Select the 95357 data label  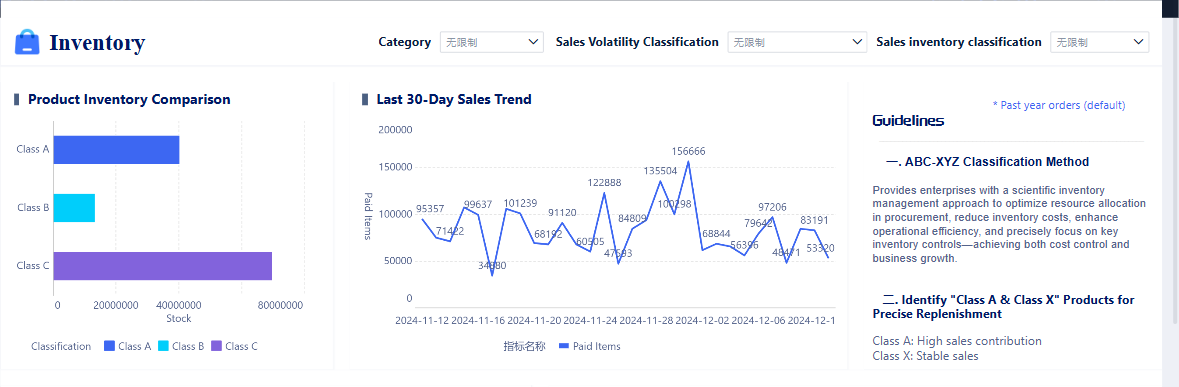430,208
